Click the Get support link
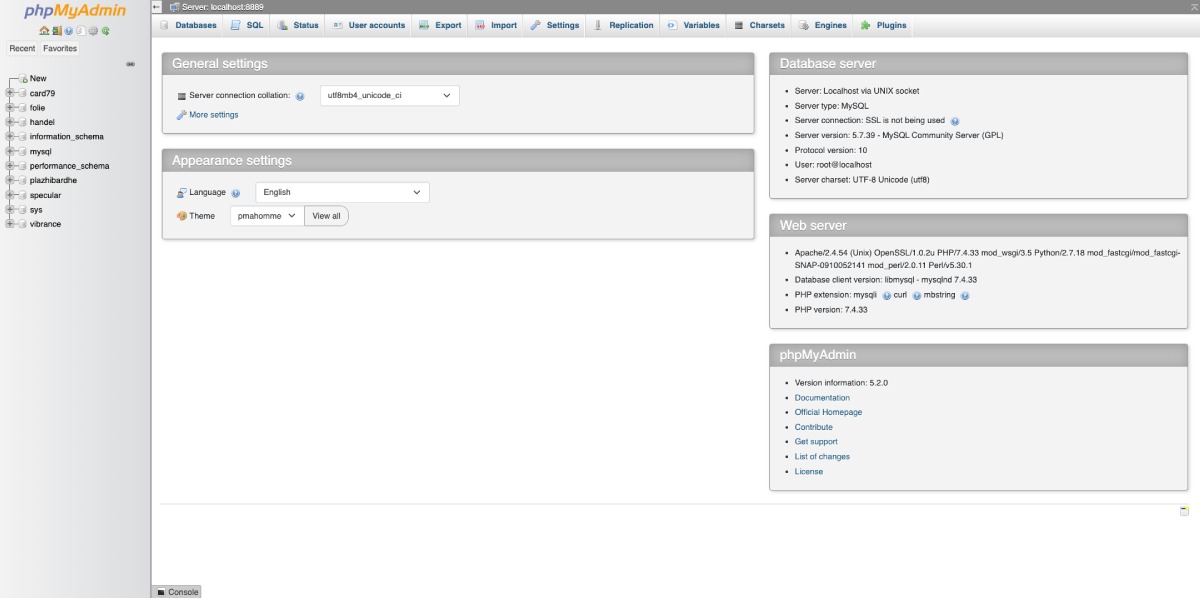 coord(816,442)
